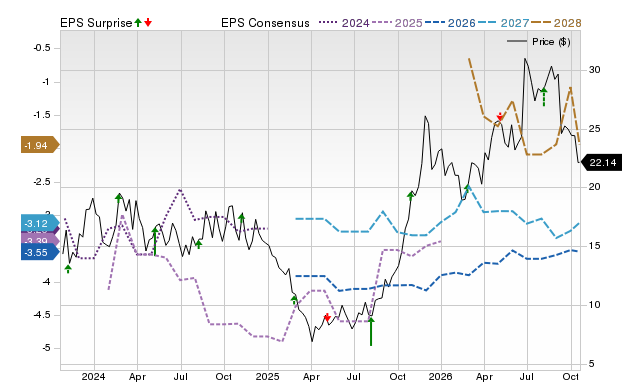The image size is (640, 382).
Task: Select the dashed green surprise arrow near August 2026
Action: pyautogui.click(x=543, y=97)
